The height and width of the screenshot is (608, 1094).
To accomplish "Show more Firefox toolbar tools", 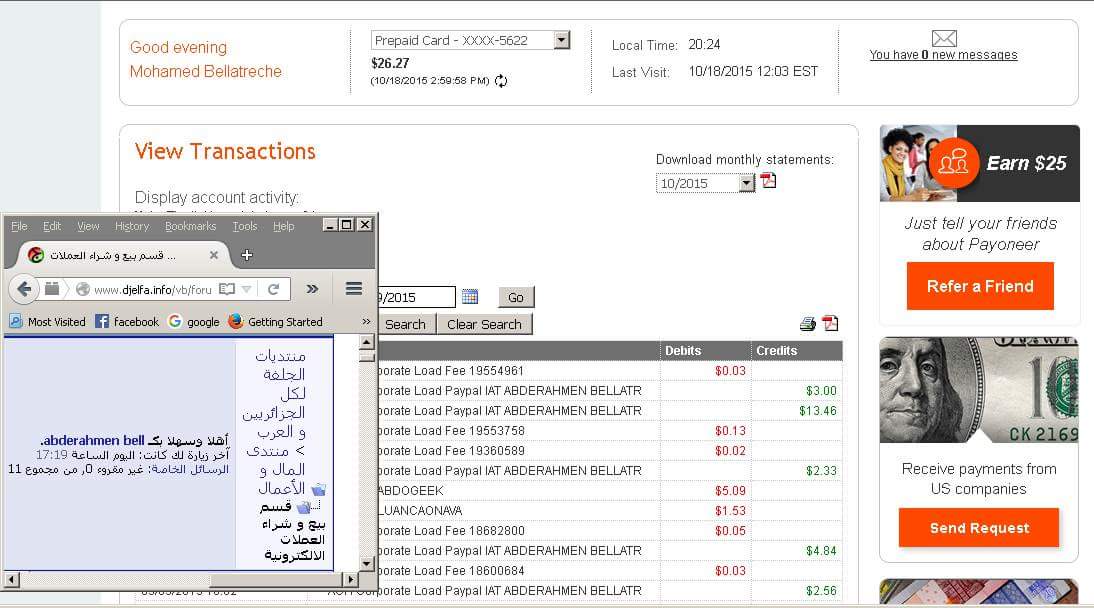I will click(313, 289).
